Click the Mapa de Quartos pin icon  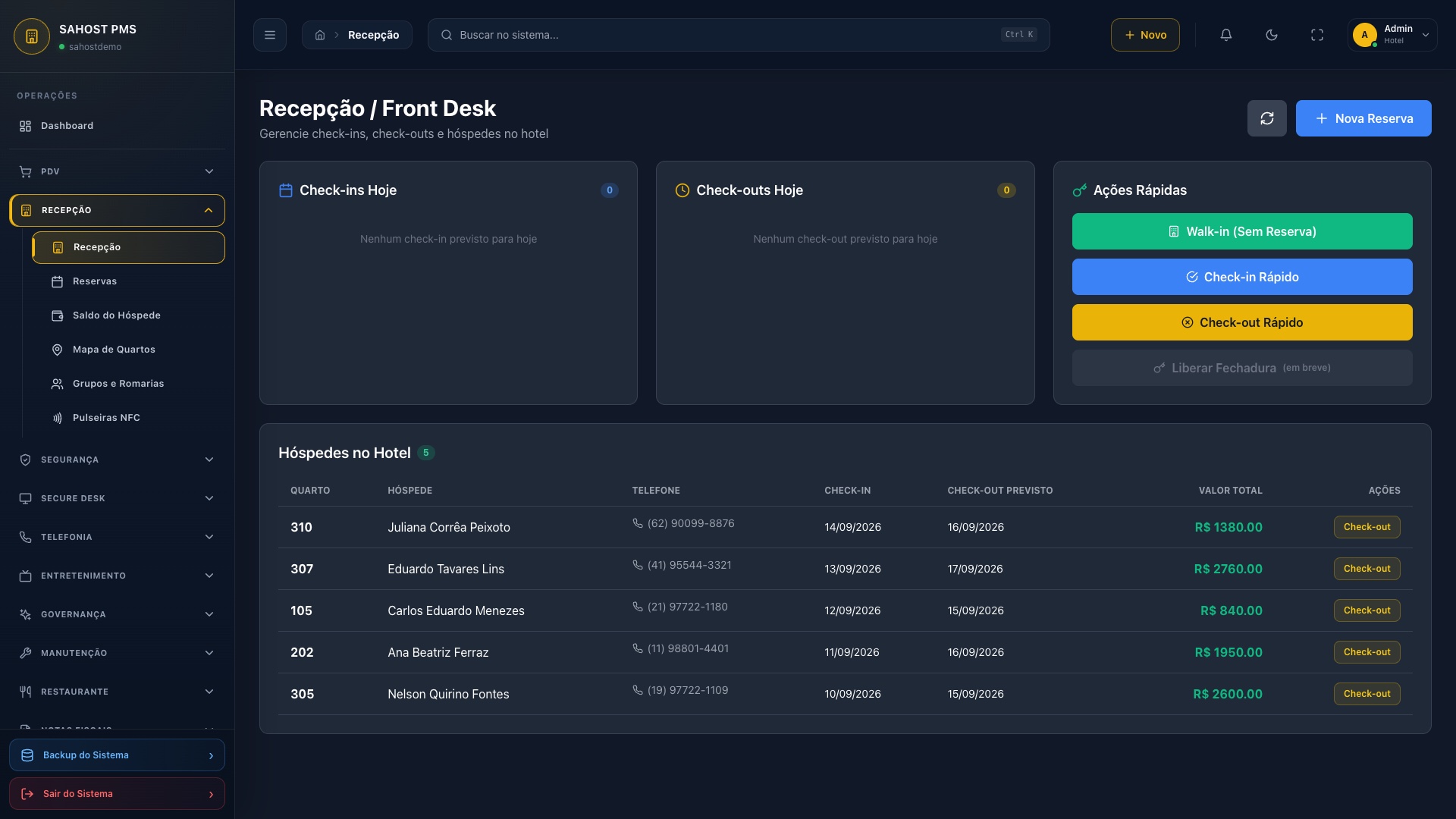point(57,350)
